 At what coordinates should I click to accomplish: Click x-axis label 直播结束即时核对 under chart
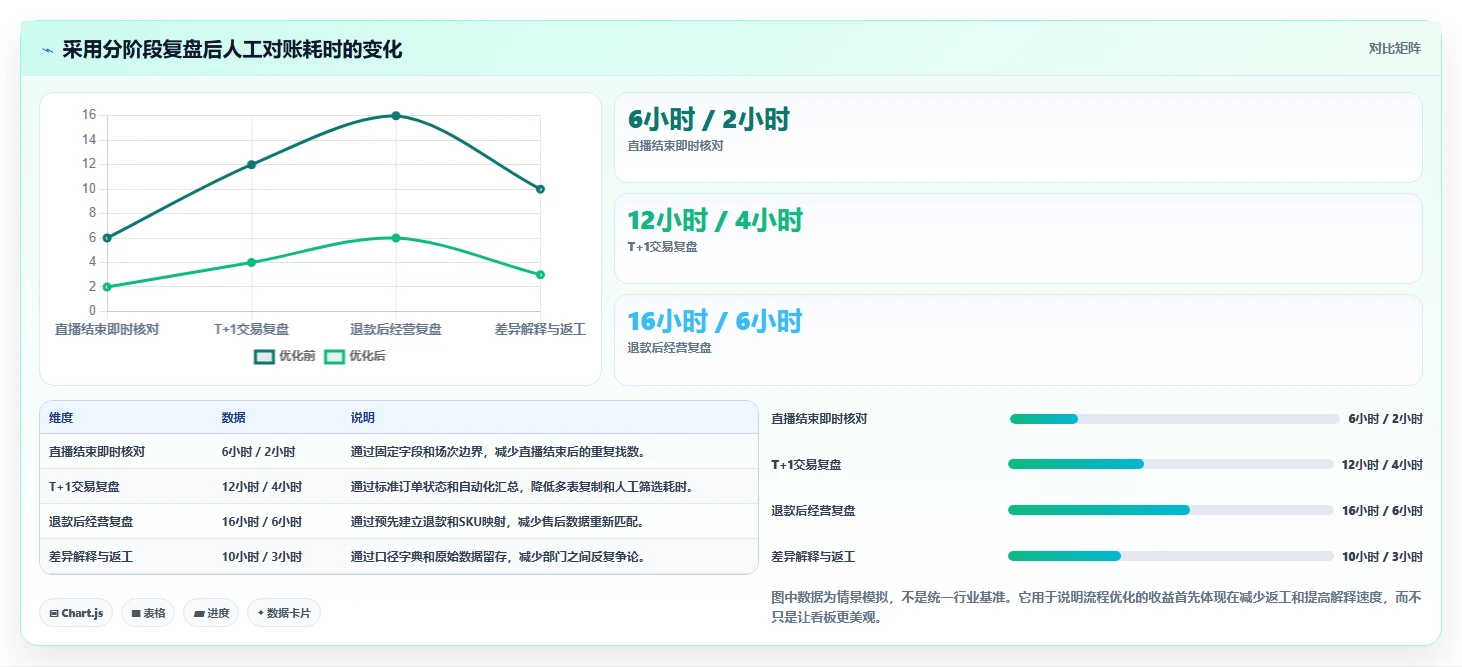(107, 329)
